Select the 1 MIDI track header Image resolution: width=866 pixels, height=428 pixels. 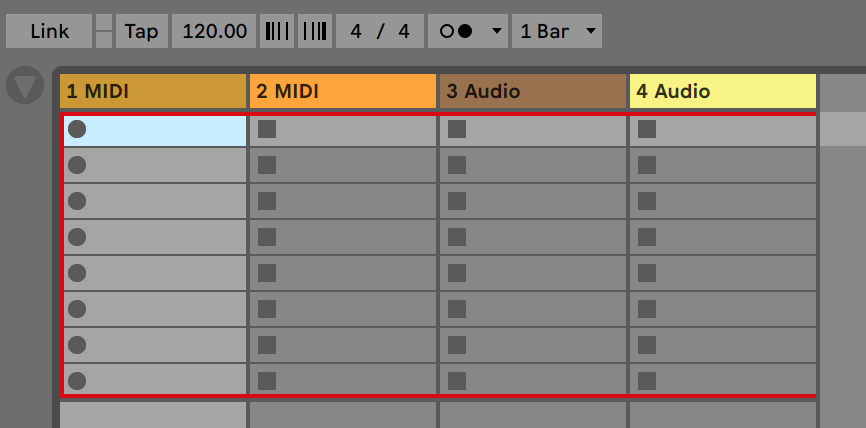point(153,91)
